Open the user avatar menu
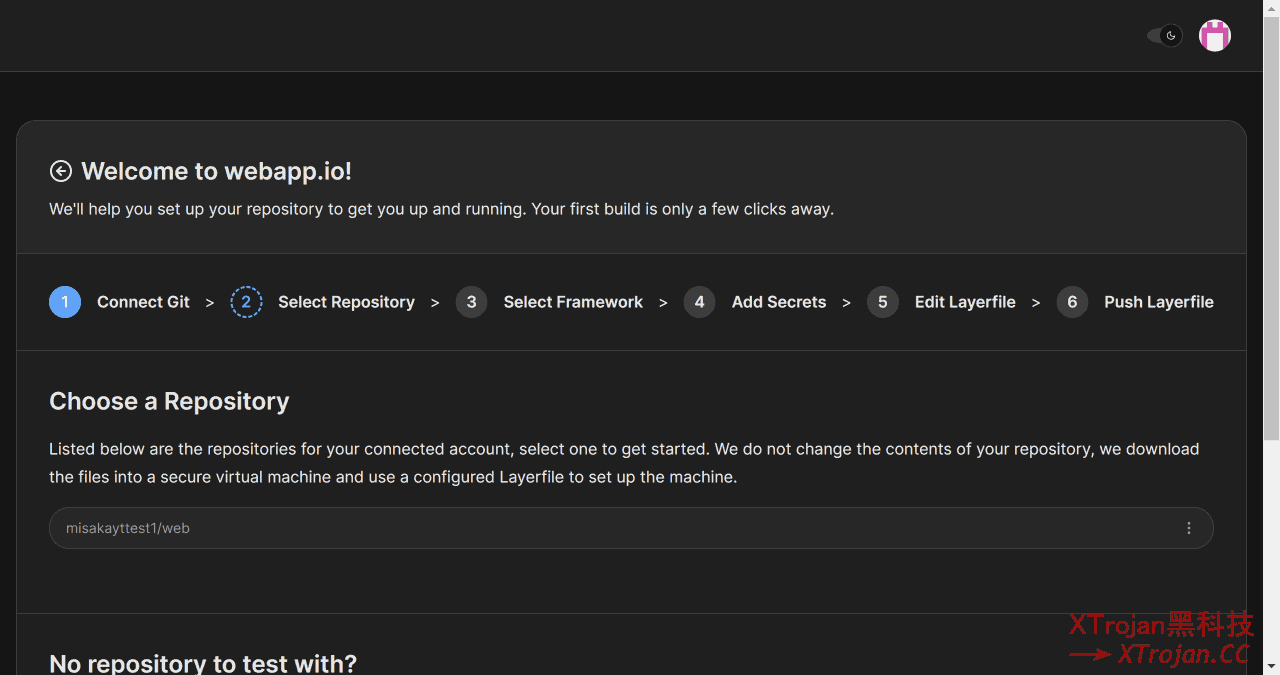Viewport: 1280px width, 675px height. point(1215,36)
